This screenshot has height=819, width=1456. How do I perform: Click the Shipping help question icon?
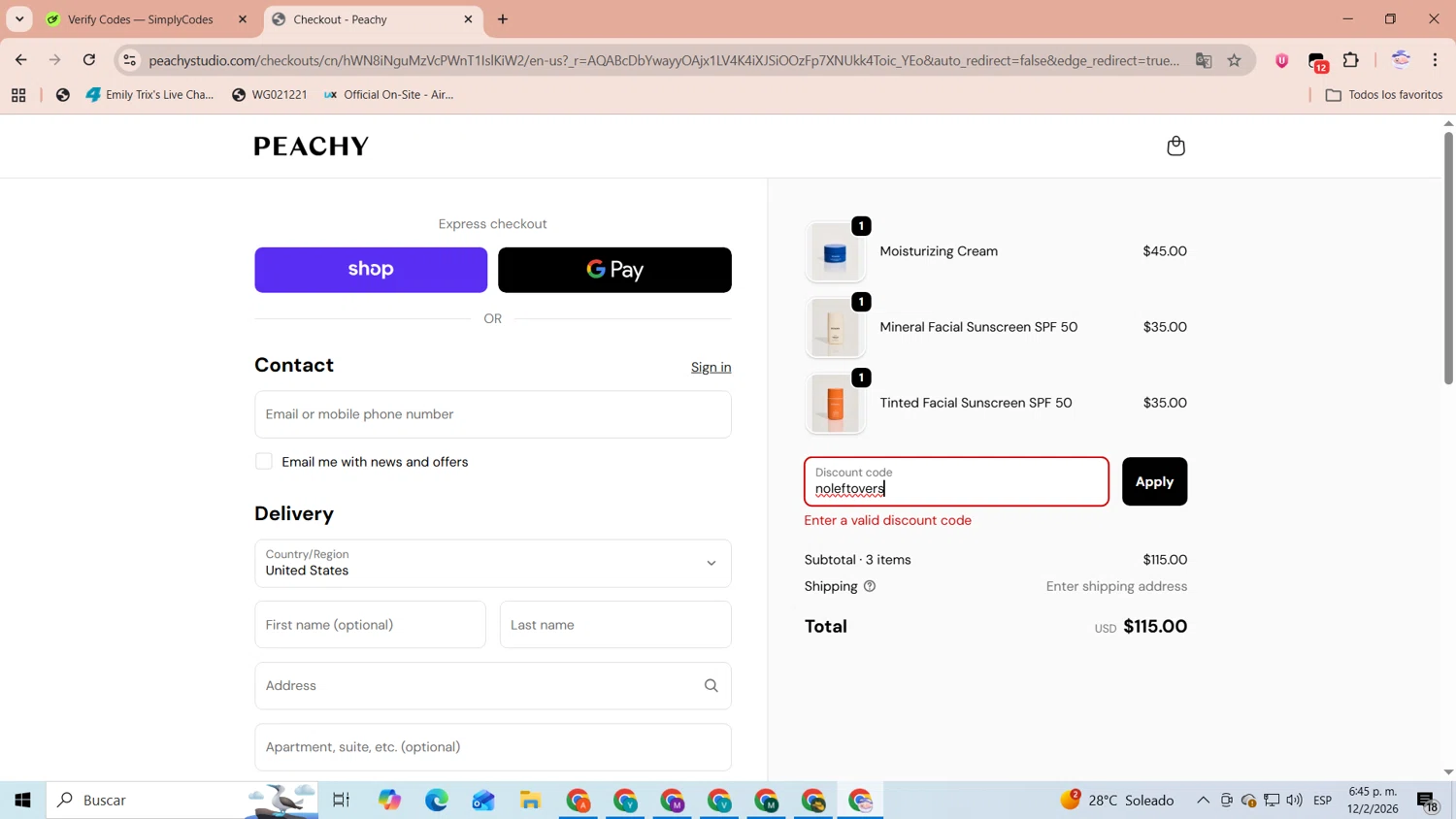(870, 586)
